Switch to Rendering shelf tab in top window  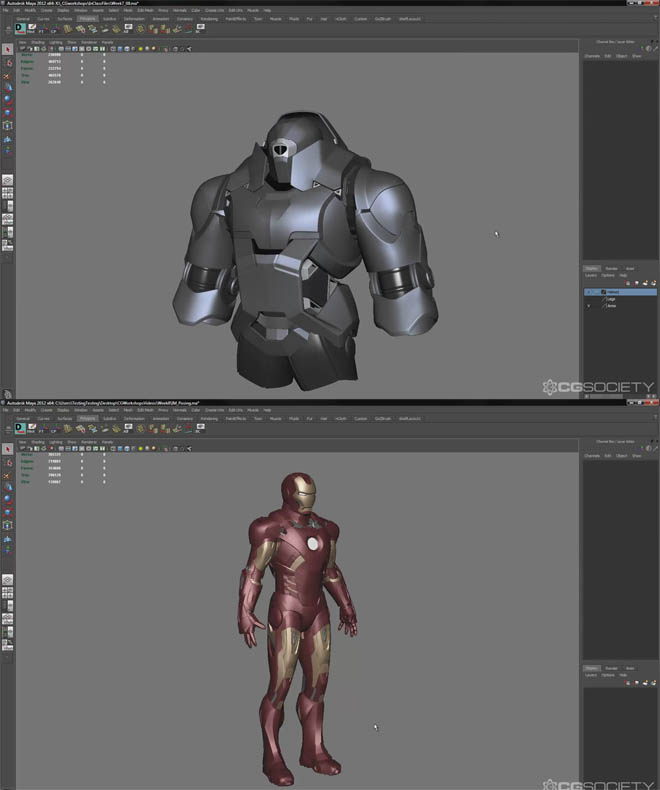(x=209, y=19)
